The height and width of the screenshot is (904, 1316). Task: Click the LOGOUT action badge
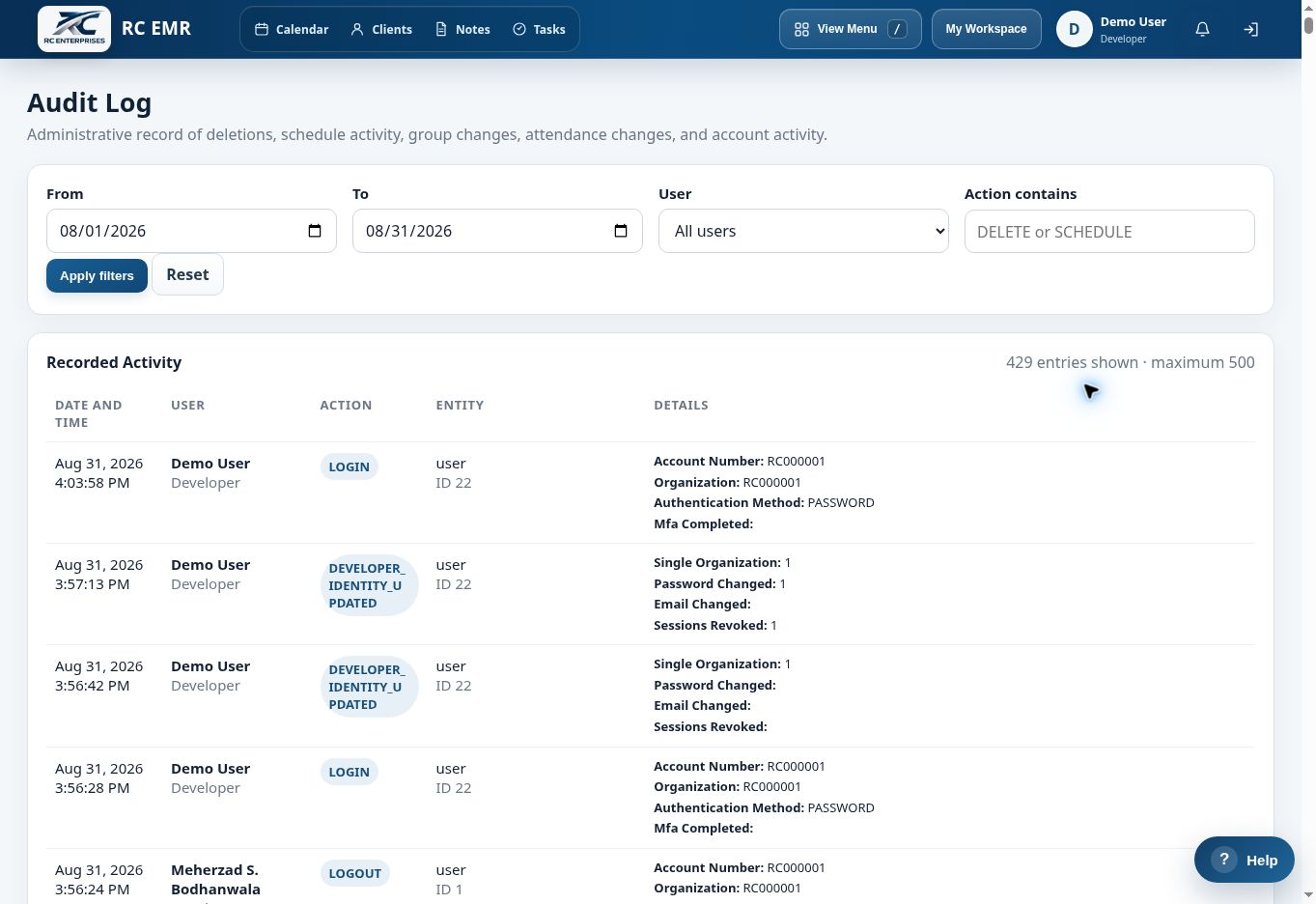[354, 873]
